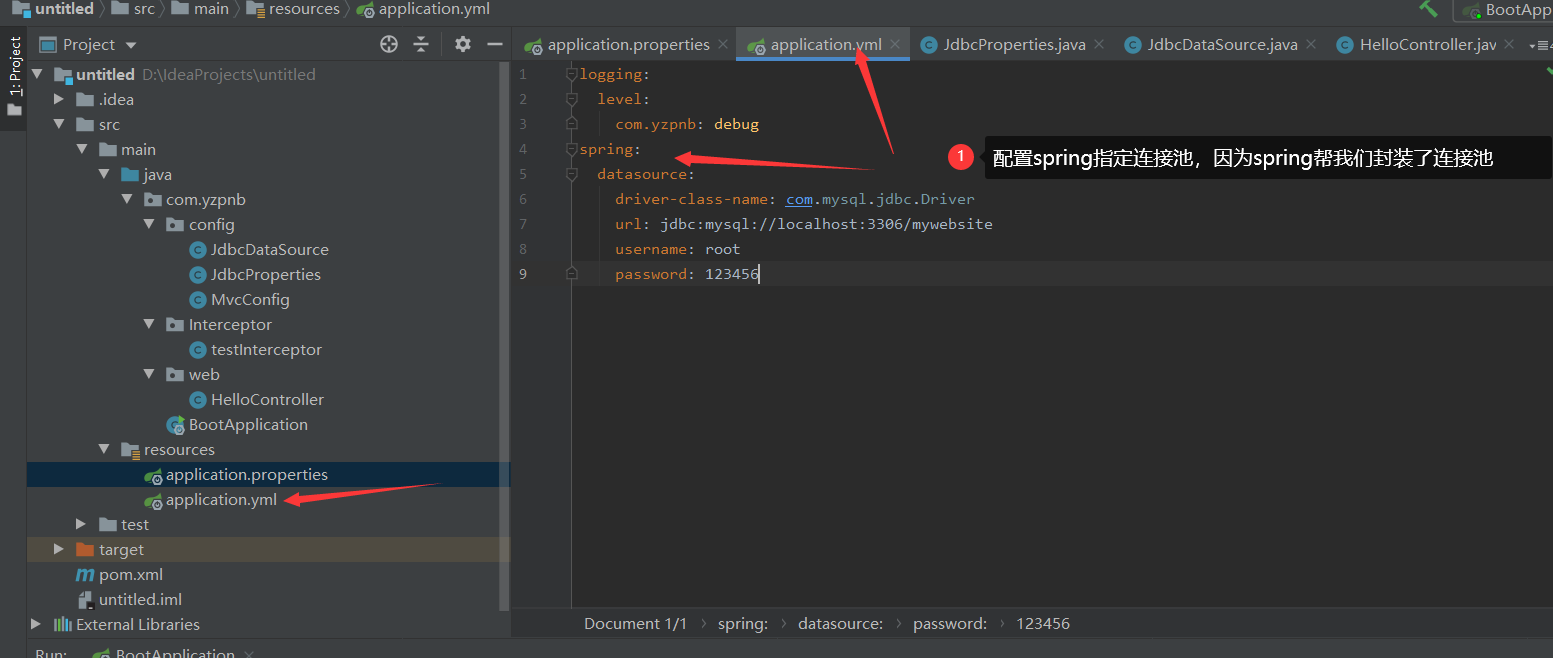
Task: Expand the target folder
Action: [59, 549]
